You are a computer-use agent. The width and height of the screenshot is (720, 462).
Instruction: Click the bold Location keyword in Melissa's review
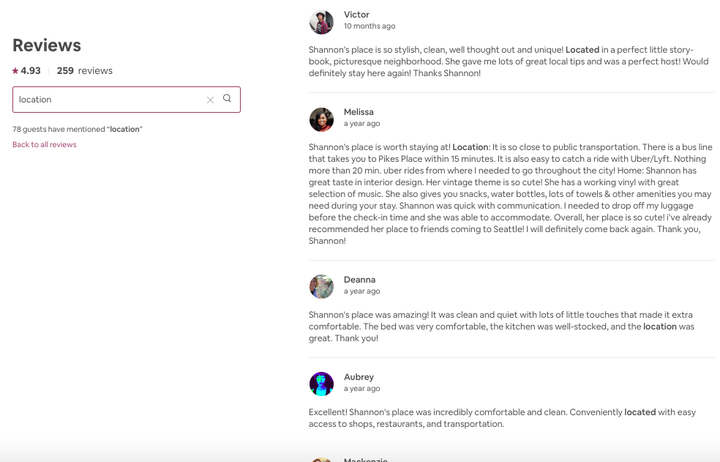pos(470,147)
